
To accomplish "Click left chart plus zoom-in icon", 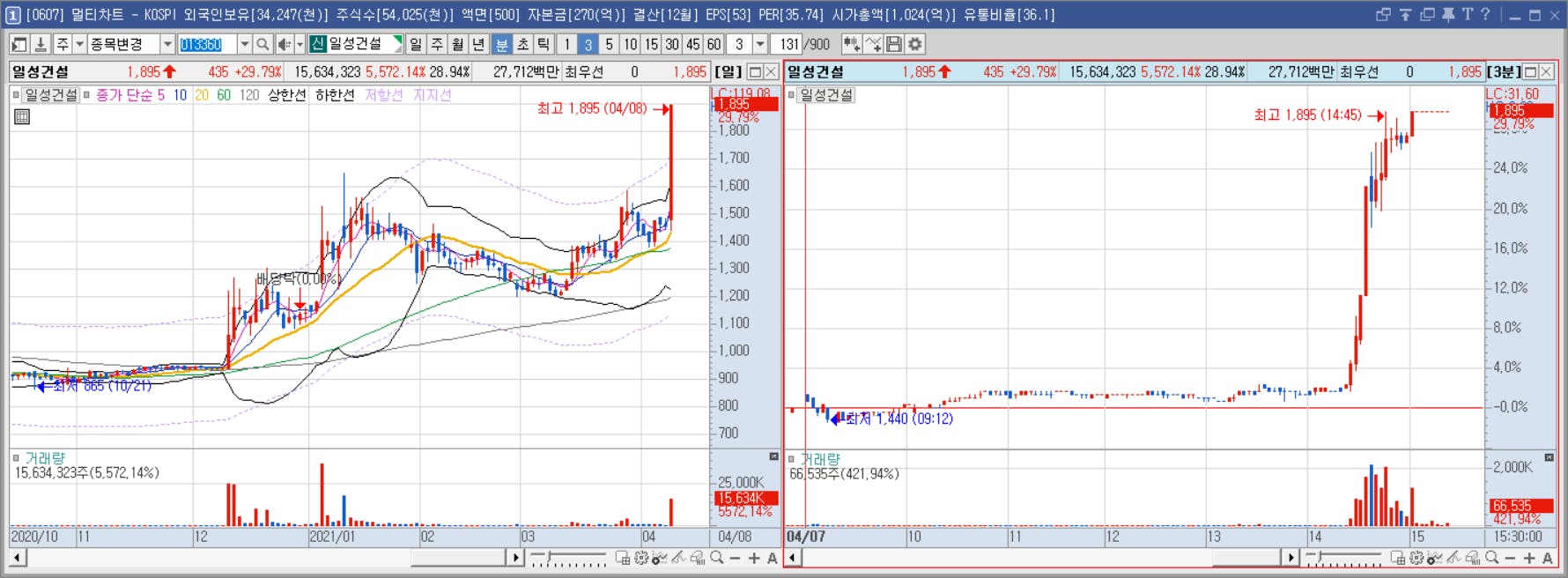I will tap(754, 558).
